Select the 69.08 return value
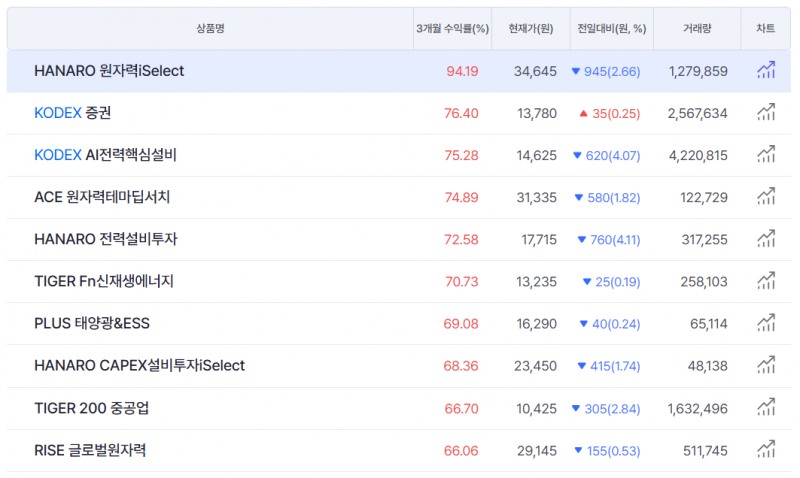 click(x=461, y=324)
